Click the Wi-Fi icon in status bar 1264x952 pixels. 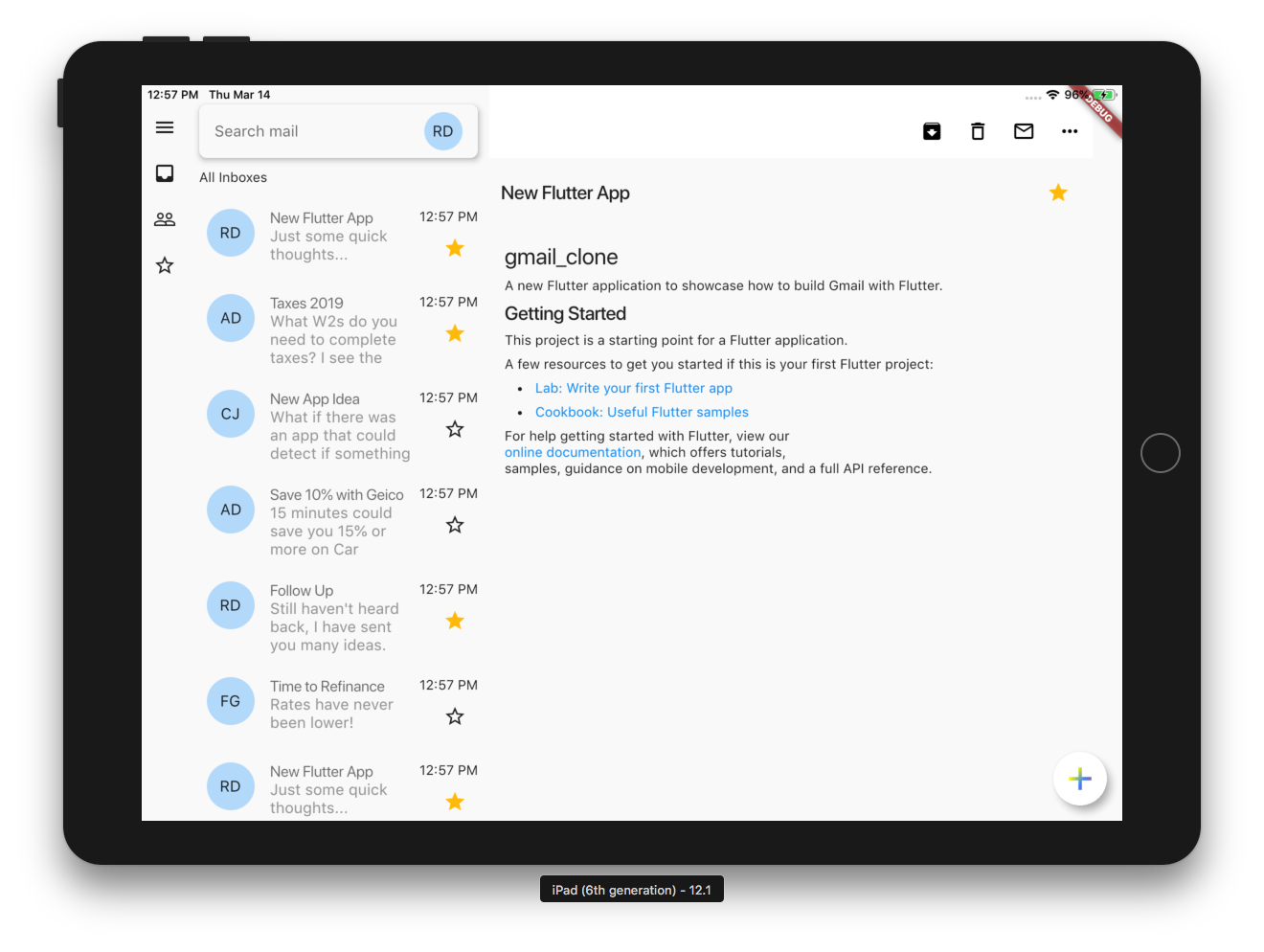(x=1052, y=95)
